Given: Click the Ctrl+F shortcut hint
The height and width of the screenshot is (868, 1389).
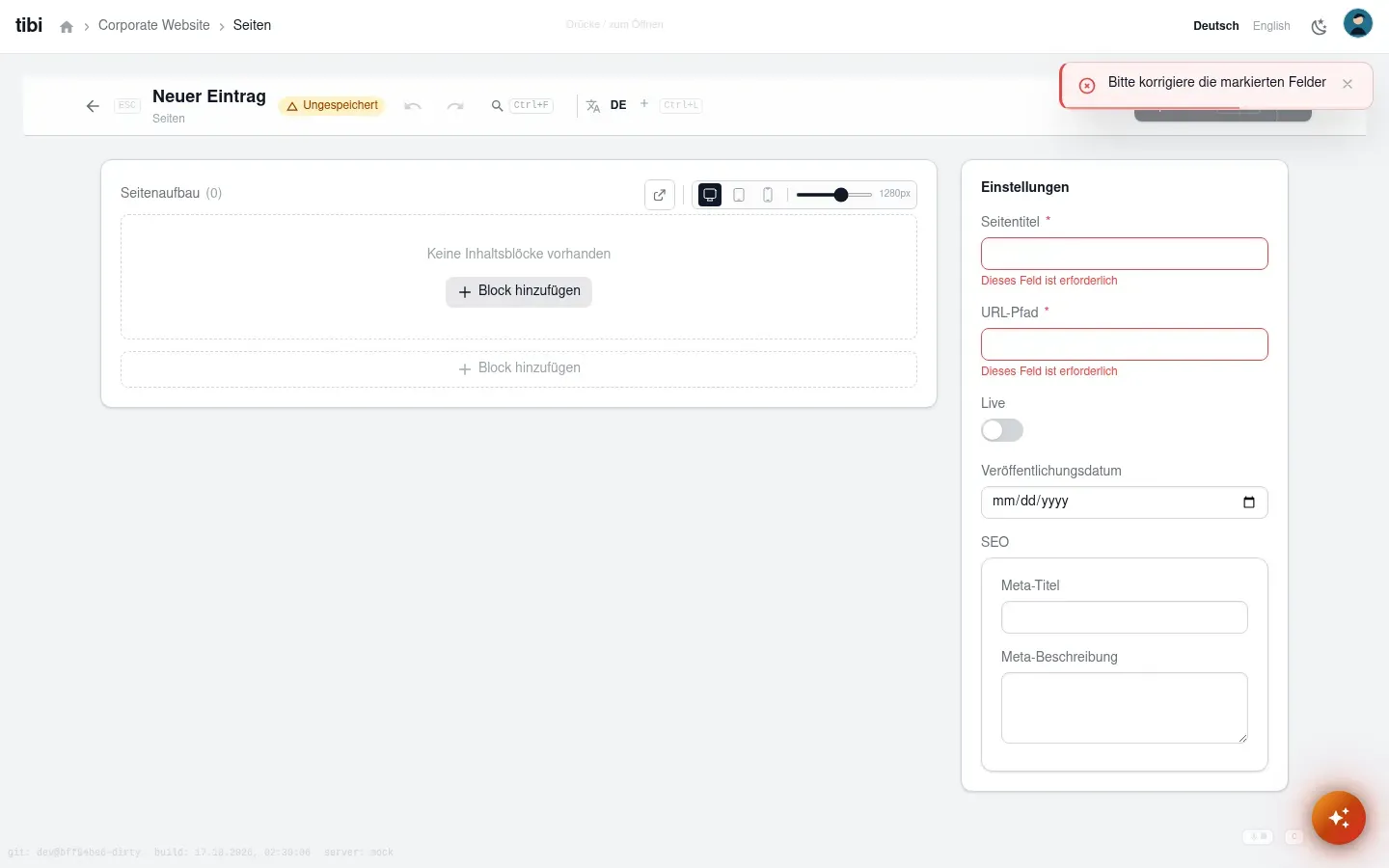Looking at the screenshot, I should [531, 105].
